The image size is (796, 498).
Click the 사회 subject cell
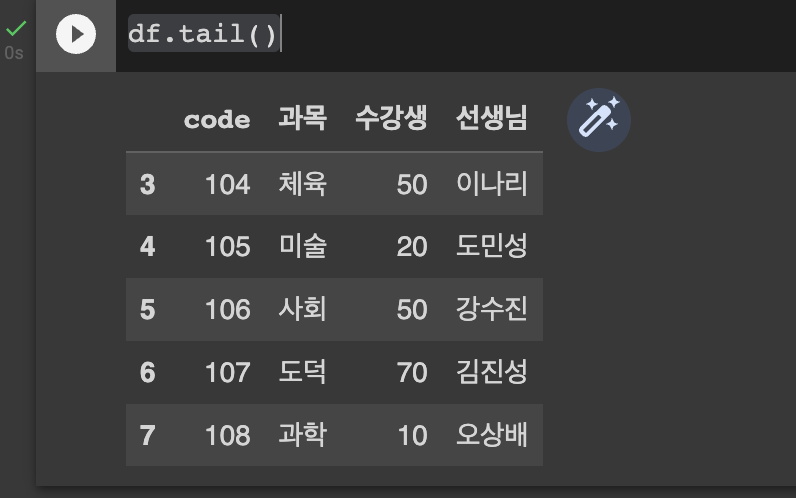[302, 309]
